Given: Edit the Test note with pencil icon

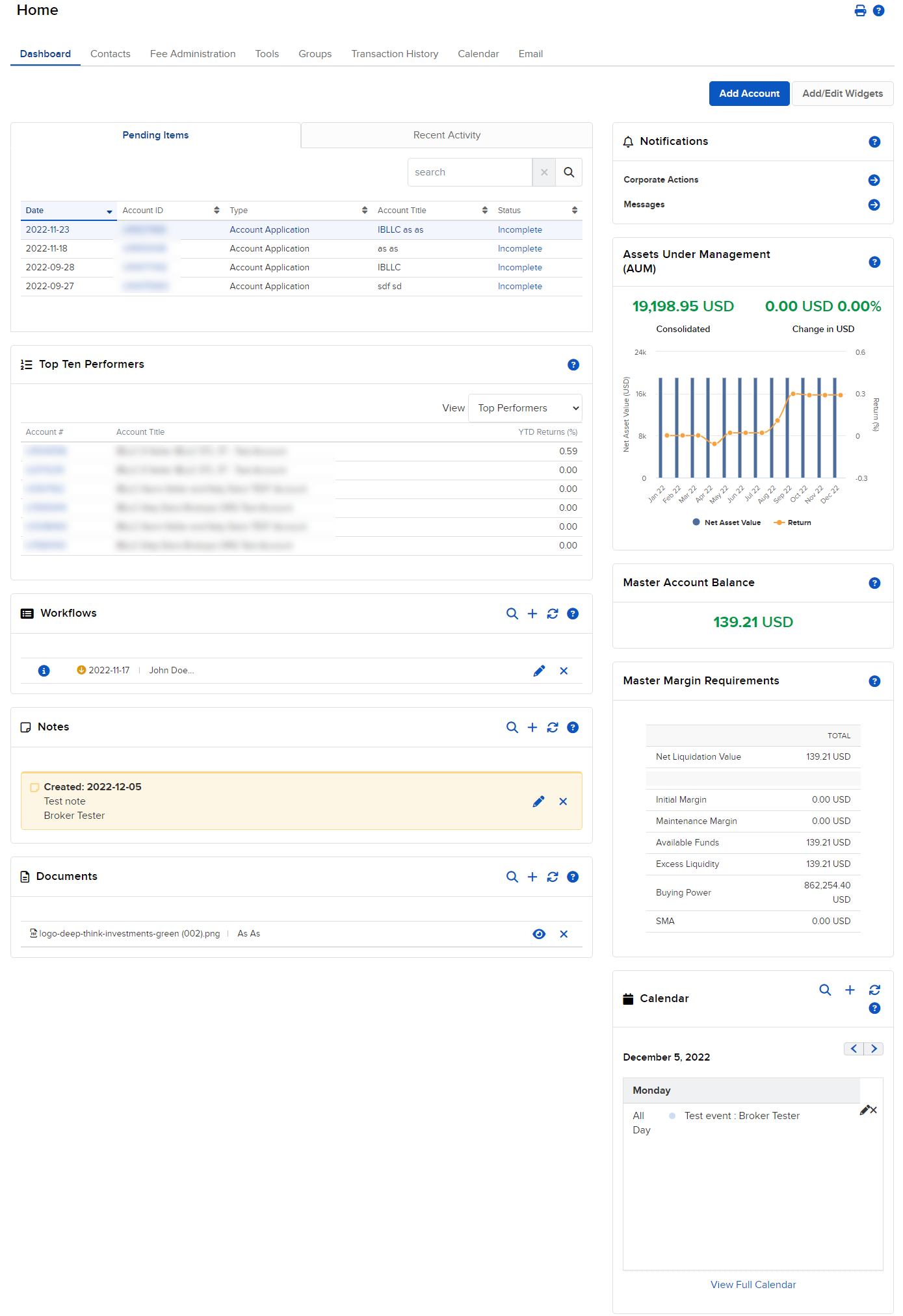Looking at the screenshot, I should (x=538, y=801).
